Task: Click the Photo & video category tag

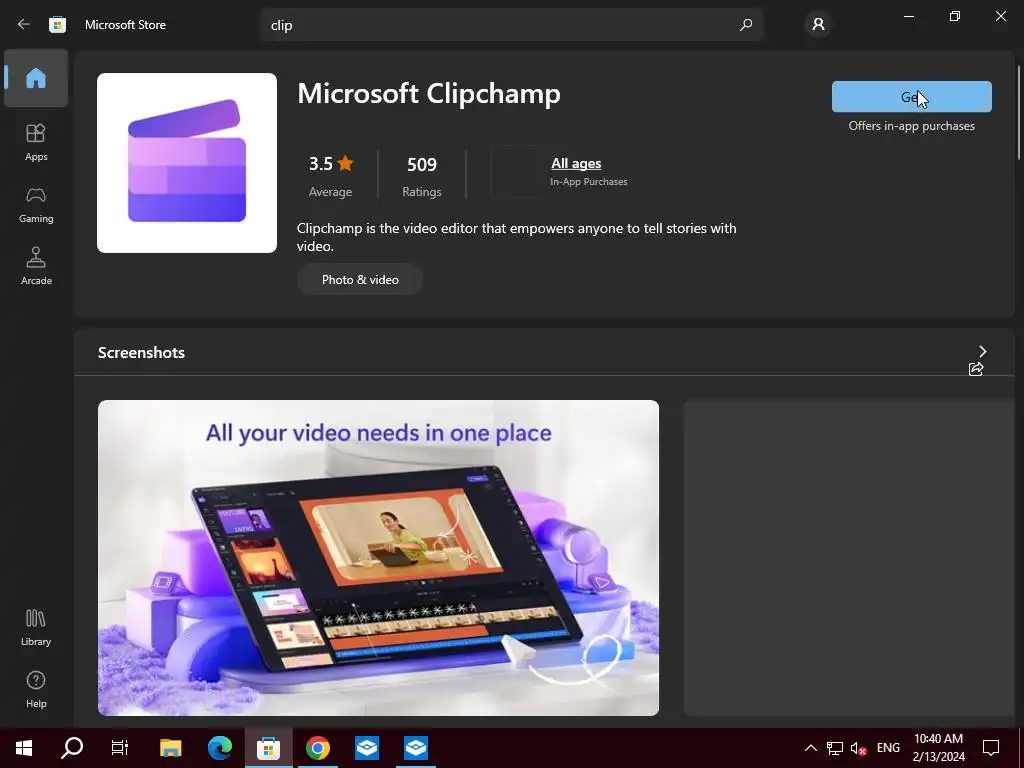Action: pos(360,280)
